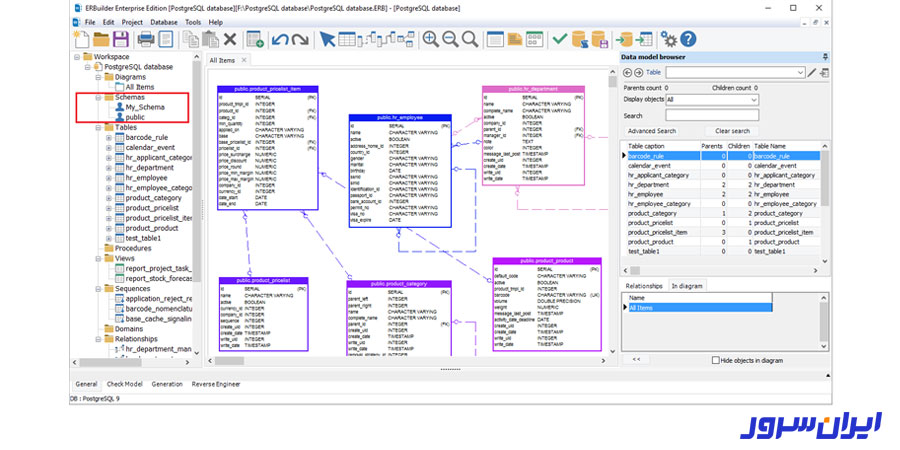The width and height of the screenshot is (900, 450).
Task: Click the green arrow into table icon
Action: [643, 39]
